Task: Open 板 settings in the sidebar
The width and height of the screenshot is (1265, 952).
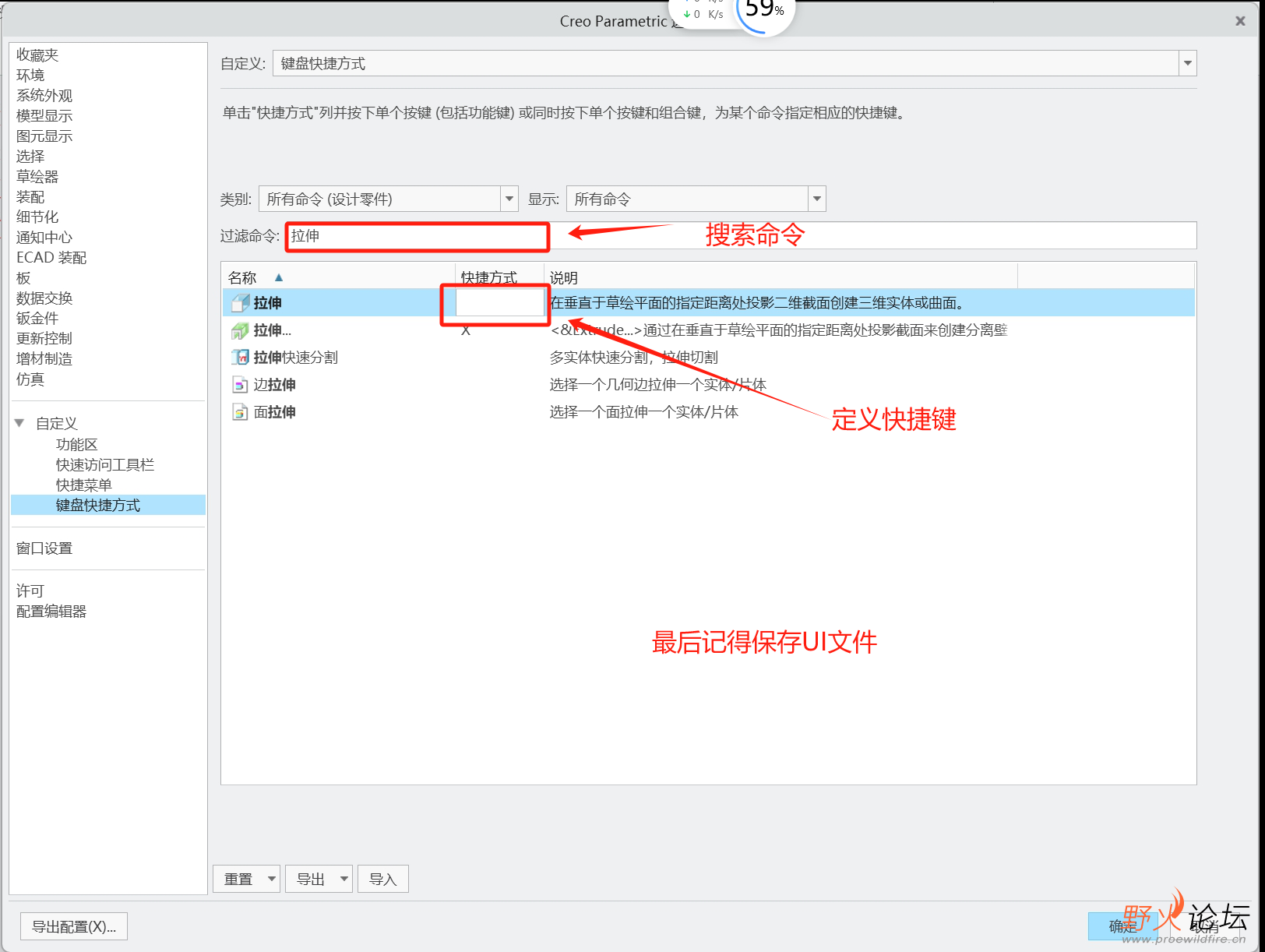Action: click(x=23, y=277)
